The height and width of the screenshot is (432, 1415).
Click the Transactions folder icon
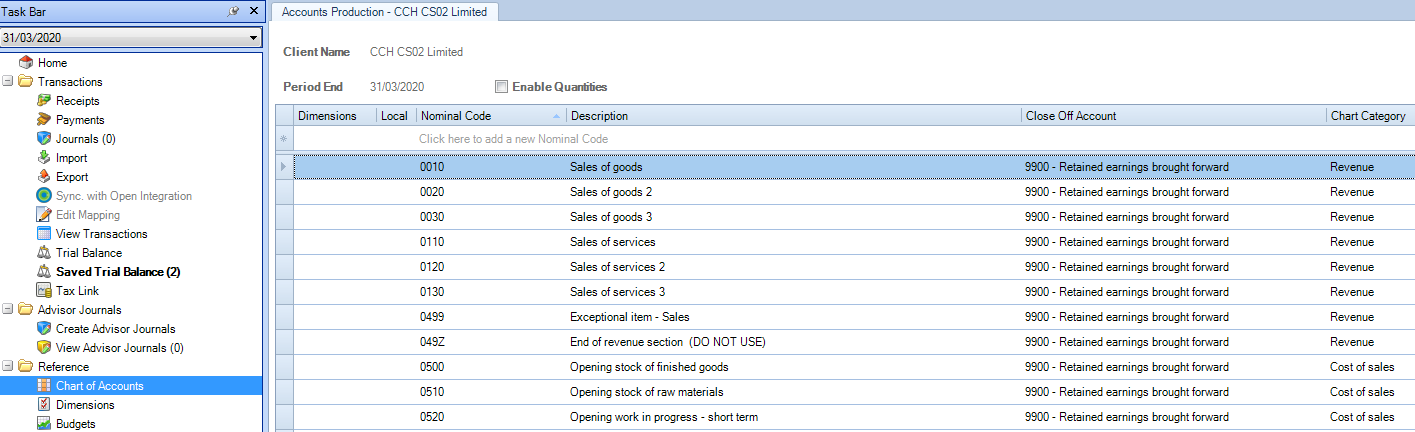[x=26, y=82]
